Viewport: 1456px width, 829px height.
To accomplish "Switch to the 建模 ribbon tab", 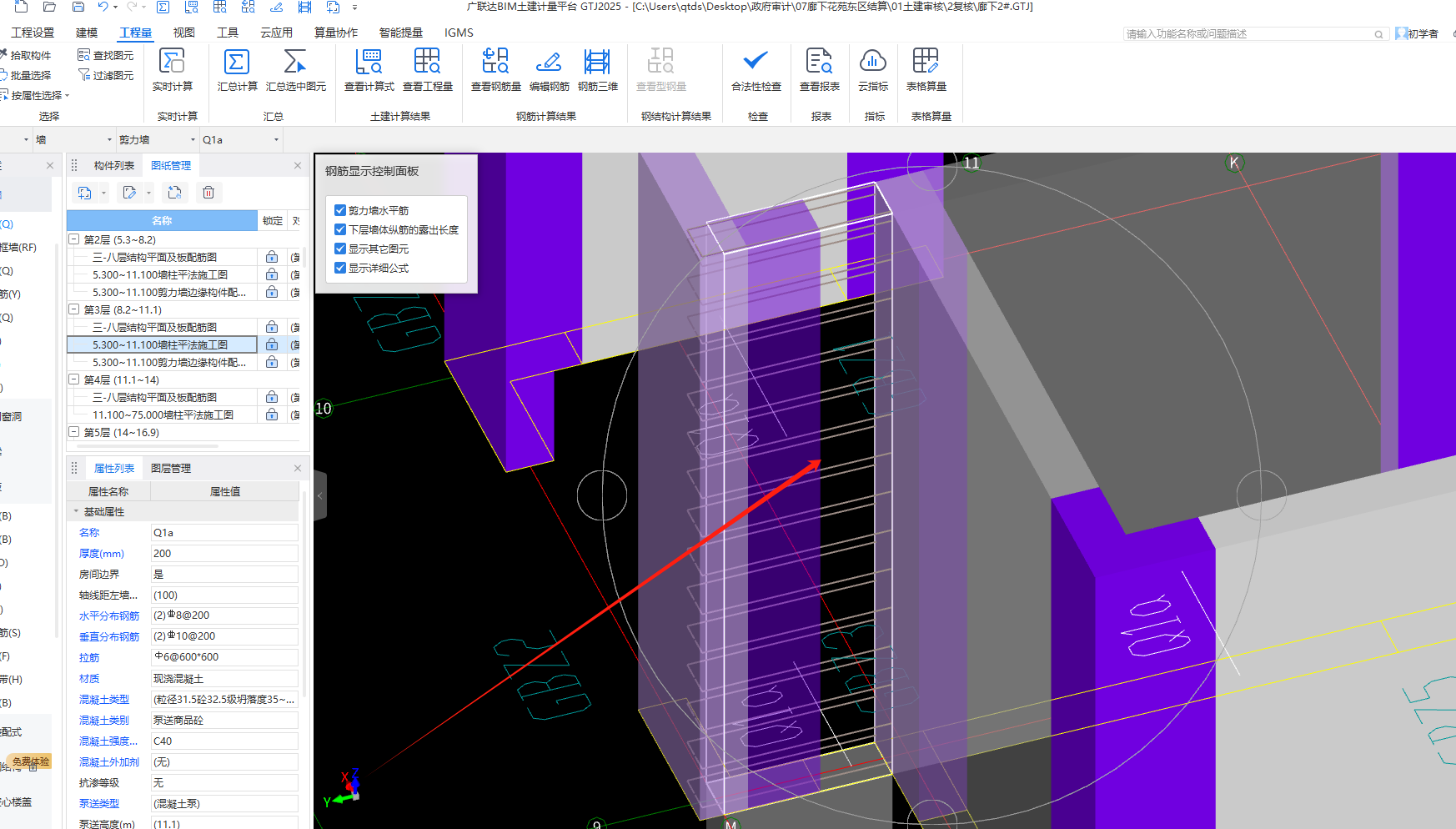I will pyautogui.click(x=87, y=33).
